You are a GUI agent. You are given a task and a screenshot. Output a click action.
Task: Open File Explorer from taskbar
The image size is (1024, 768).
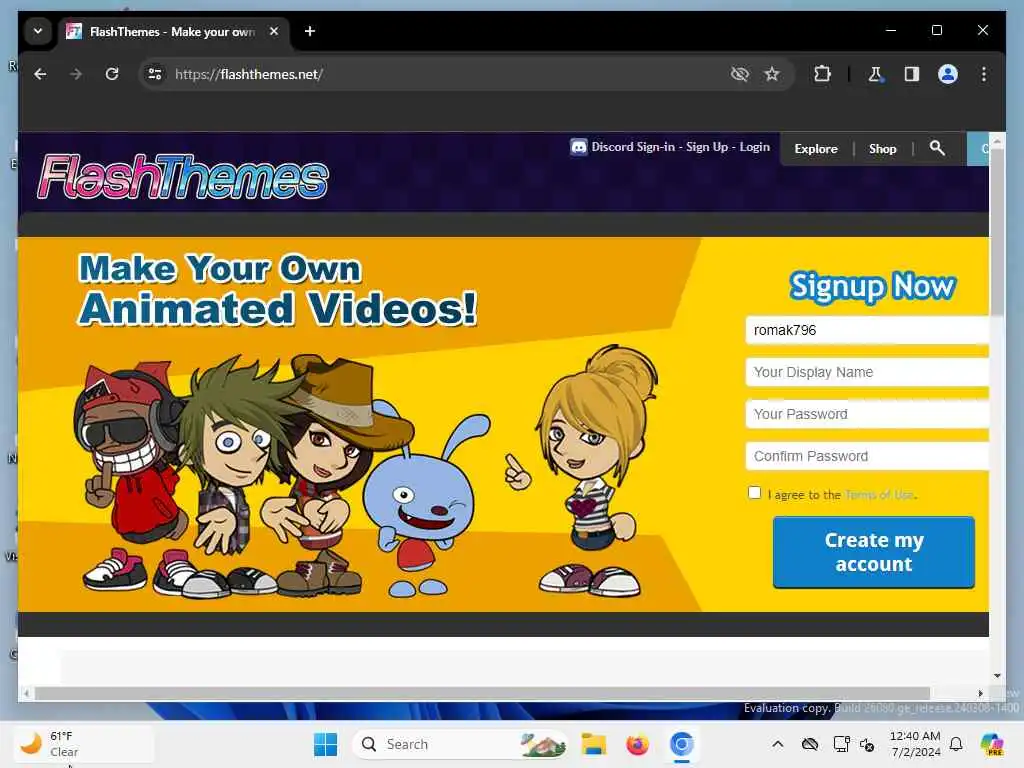click(594, 744)
